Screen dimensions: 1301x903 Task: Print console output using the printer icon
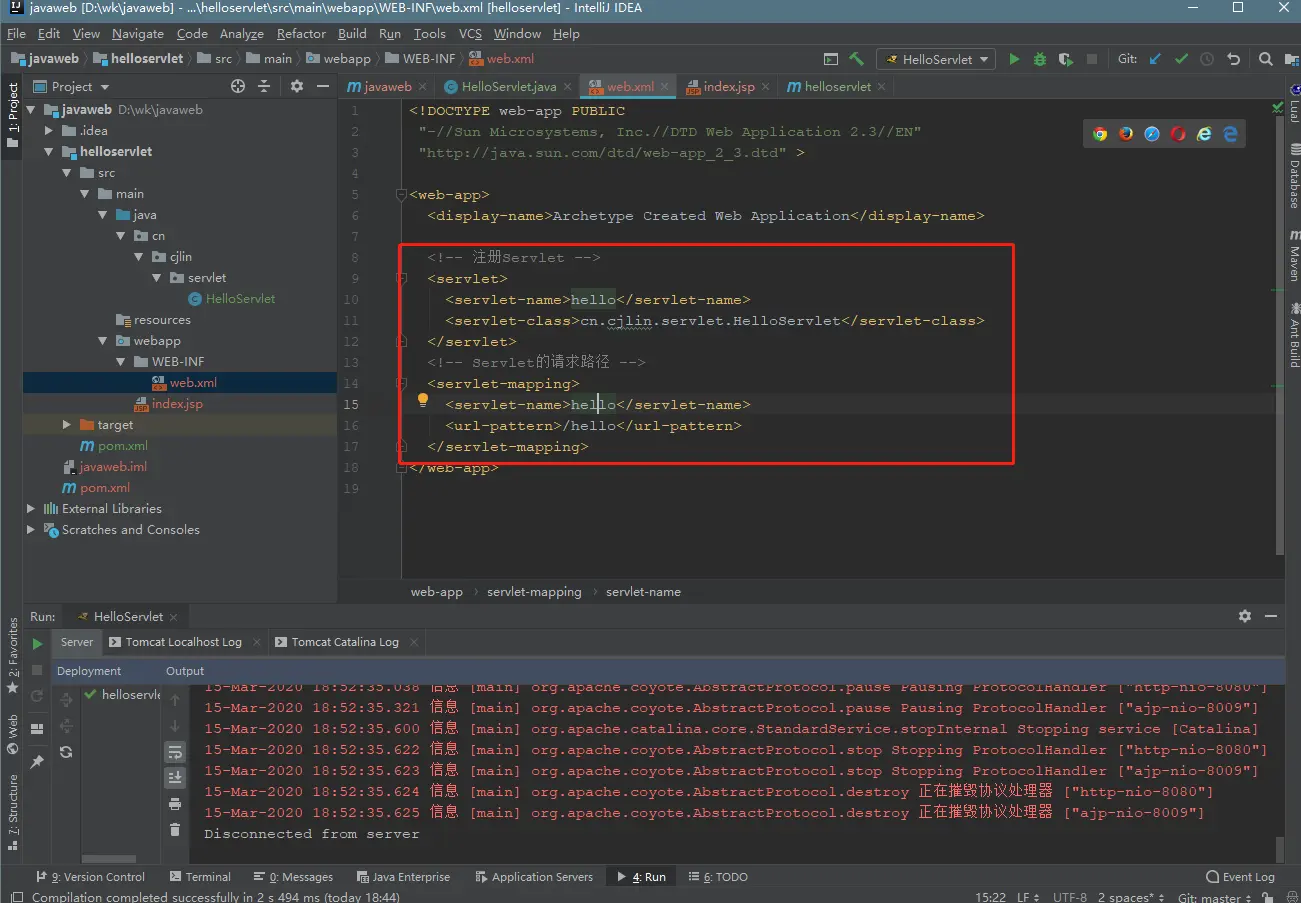pos(175,804)
